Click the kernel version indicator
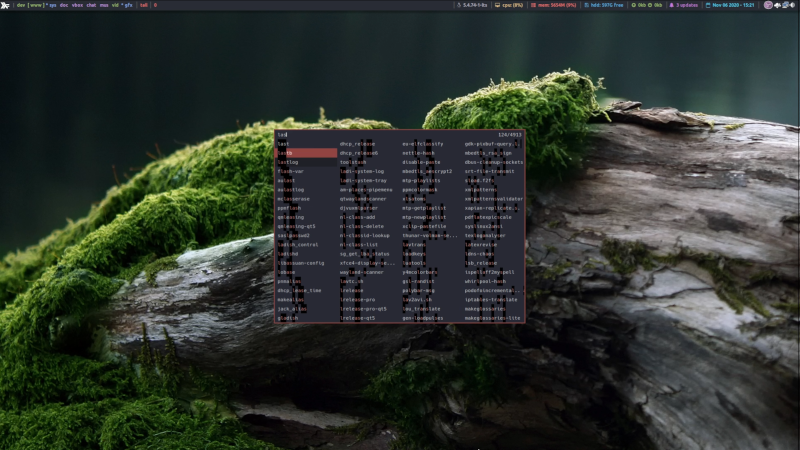The image size is (800, 450). (470, 5)
